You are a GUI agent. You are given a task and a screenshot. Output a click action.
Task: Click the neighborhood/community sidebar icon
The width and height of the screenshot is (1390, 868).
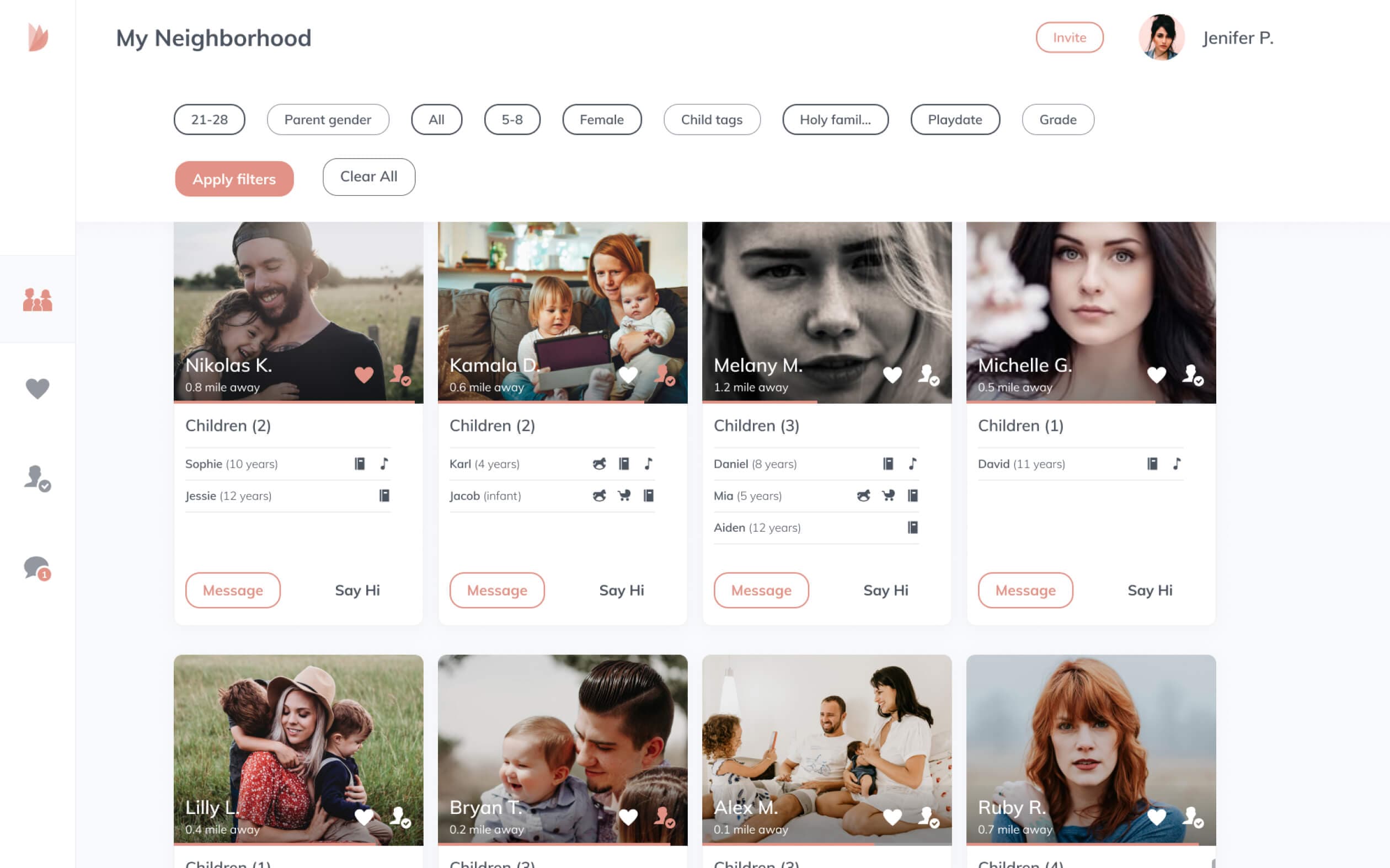click(x=37, y=298)
